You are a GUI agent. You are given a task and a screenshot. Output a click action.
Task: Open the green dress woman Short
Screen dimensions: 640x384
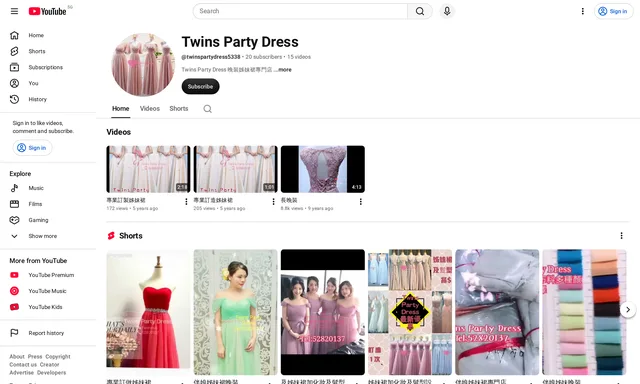[x=236, y=312]
